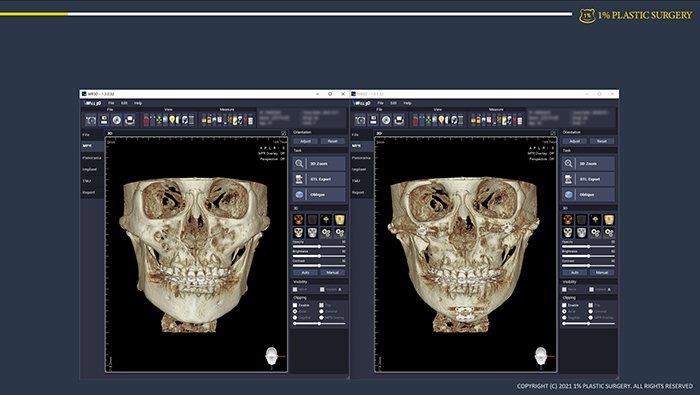Viewport: 700px width, 395px height.
Task: Click the red rotate View icon in left window
Action: click(x=146, y=120)
